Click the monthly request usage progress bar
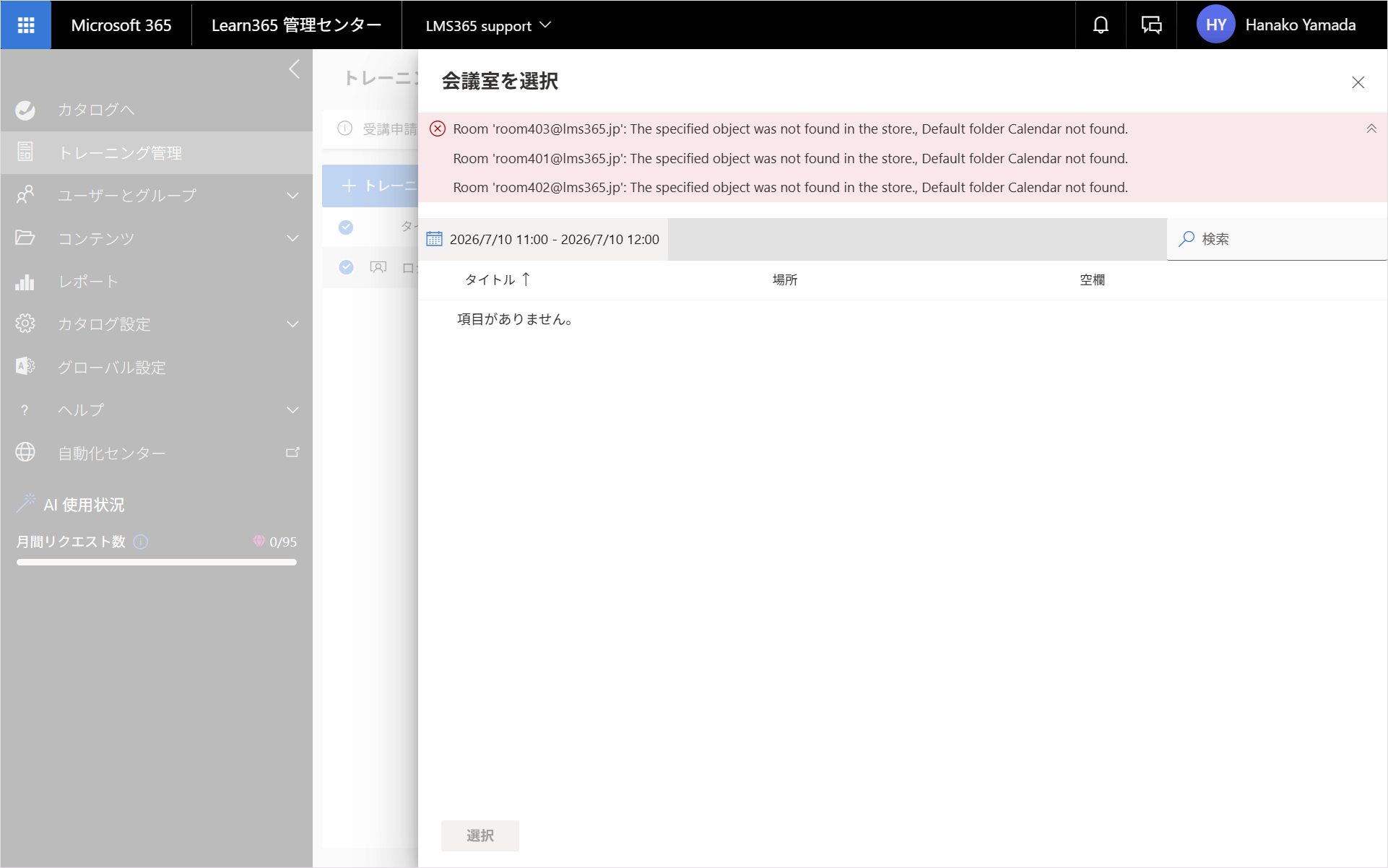1388x868 pixels. (x=157, y=562)
